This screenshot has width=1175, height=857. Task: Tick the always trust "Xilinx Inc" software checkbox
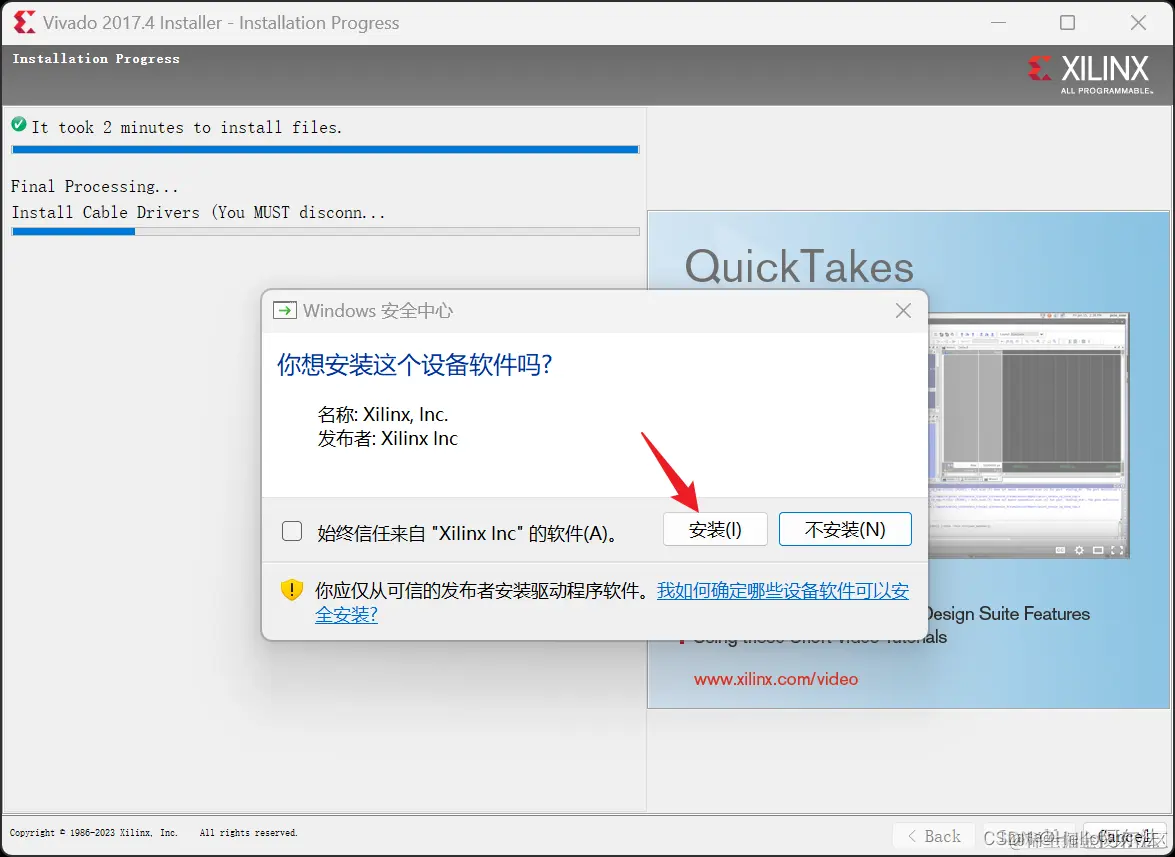click(x=292, y=531)
